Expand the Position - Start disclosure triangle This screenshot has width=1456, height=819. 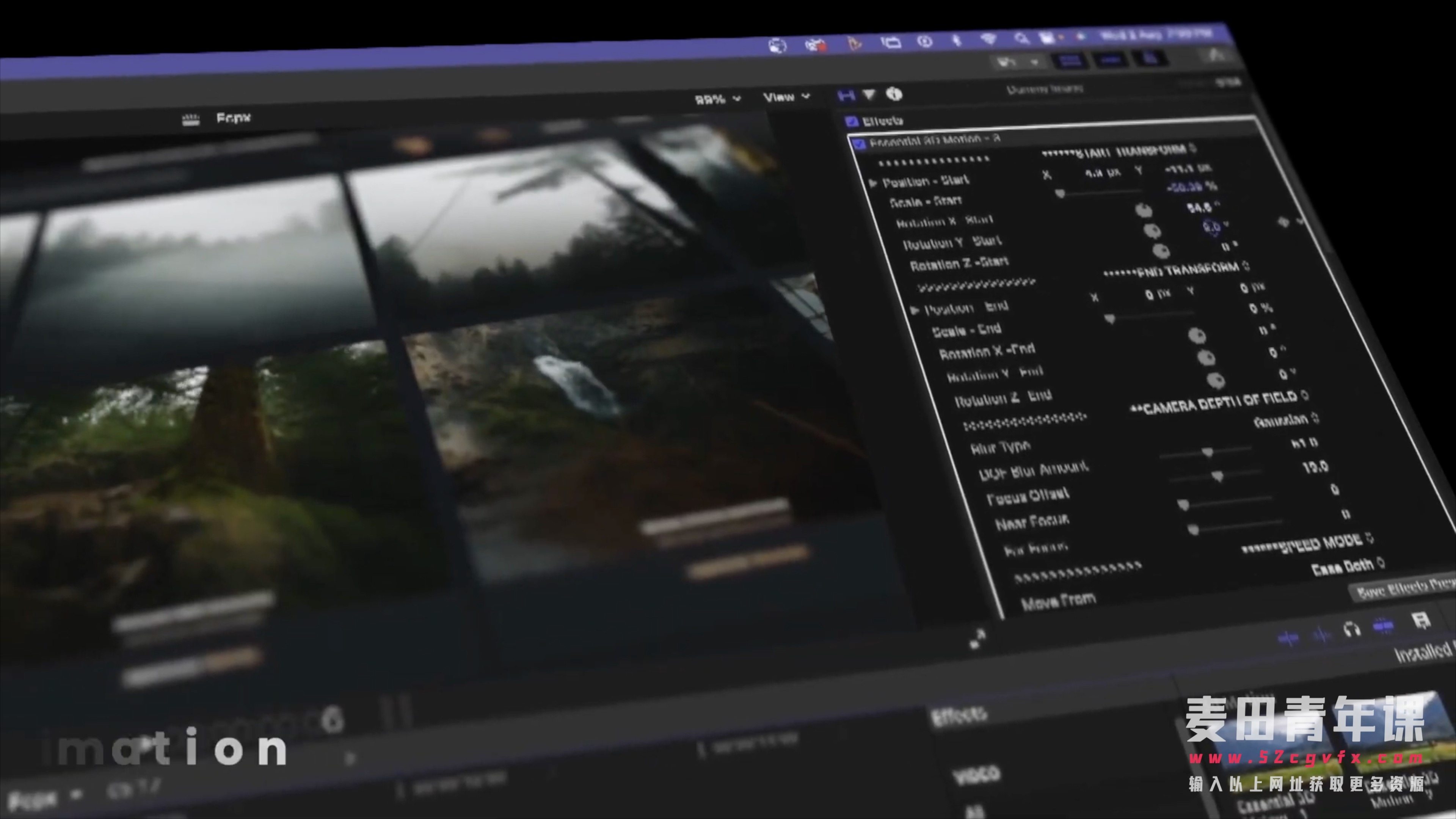click(x=873, y=183)
